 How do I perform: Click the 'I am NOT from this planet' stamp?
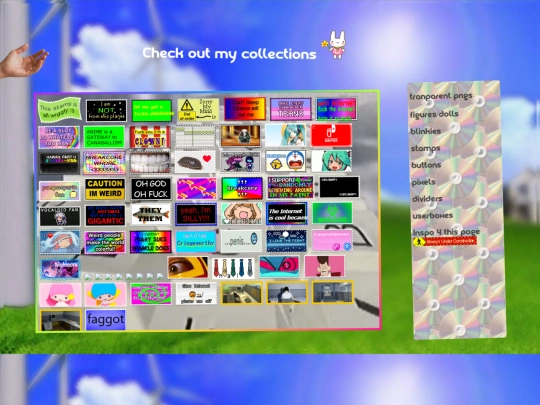point(106,110)
